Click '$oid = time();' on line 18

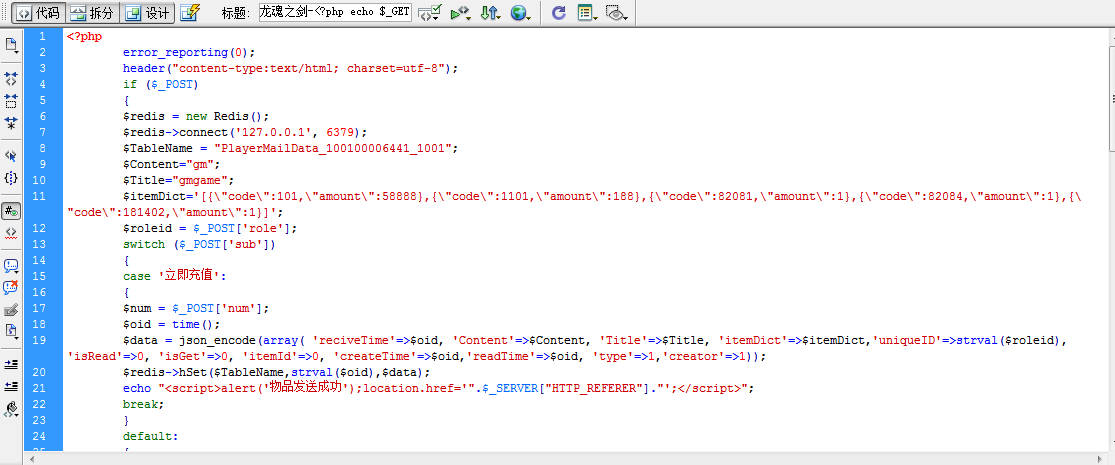pos(171,324)
